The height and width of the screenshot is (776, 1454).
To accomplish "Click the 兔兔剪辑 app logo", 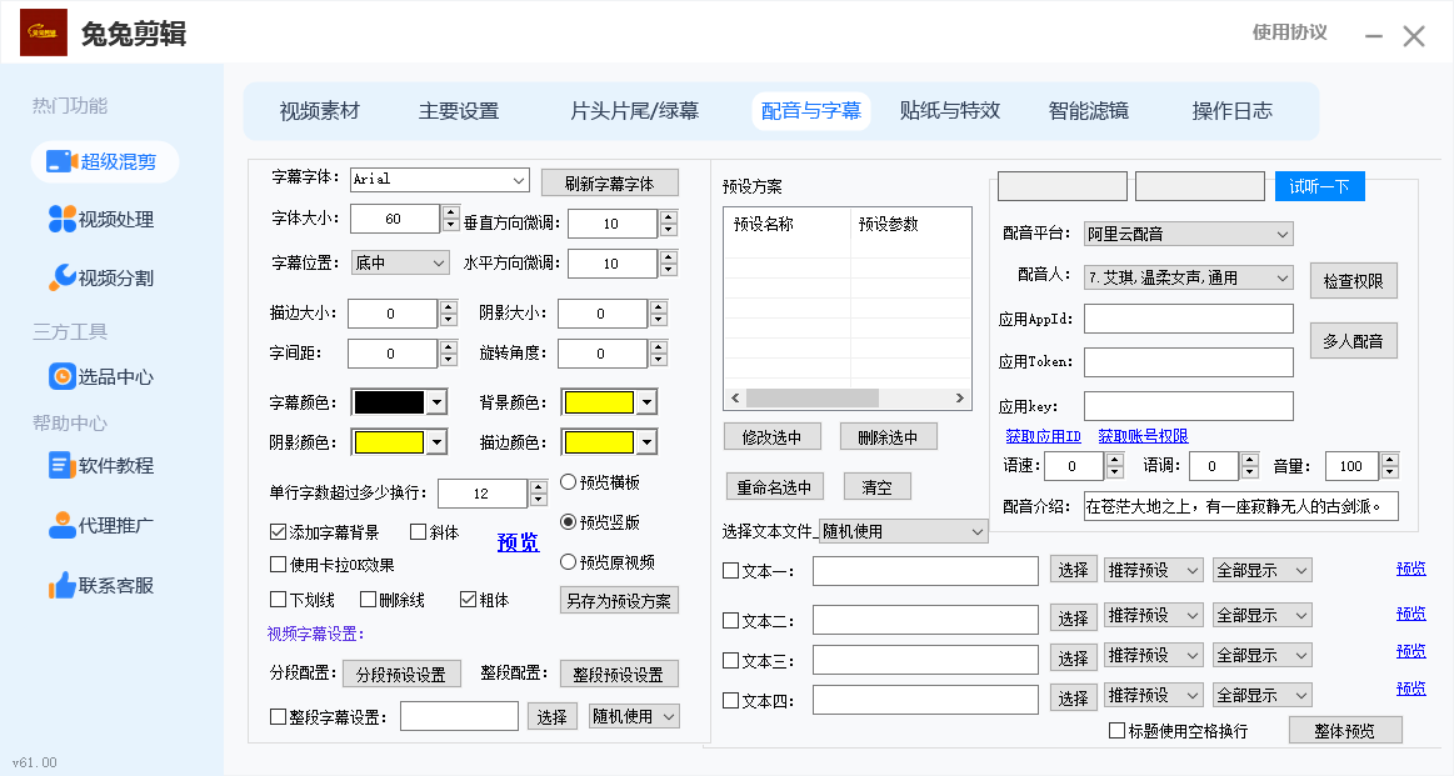I will 44,33.
